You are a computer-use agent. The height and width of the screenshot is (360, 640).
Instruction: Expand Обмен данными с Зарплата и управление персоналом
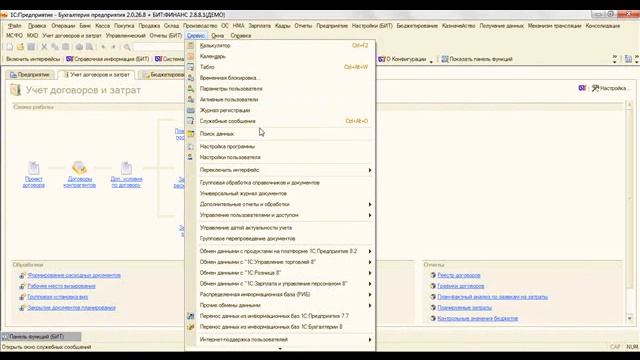click(x=280, y=283)
